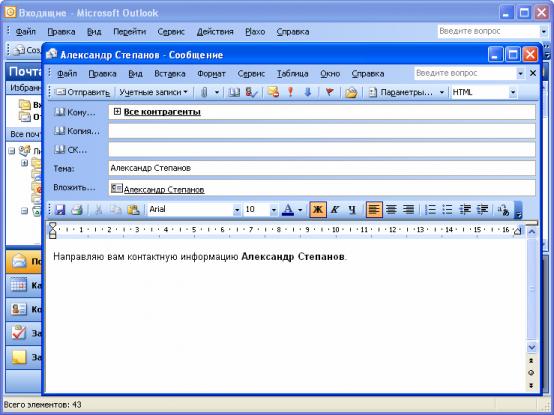Open the Plaxo menu in Outlook window

[x=255, y=32]
